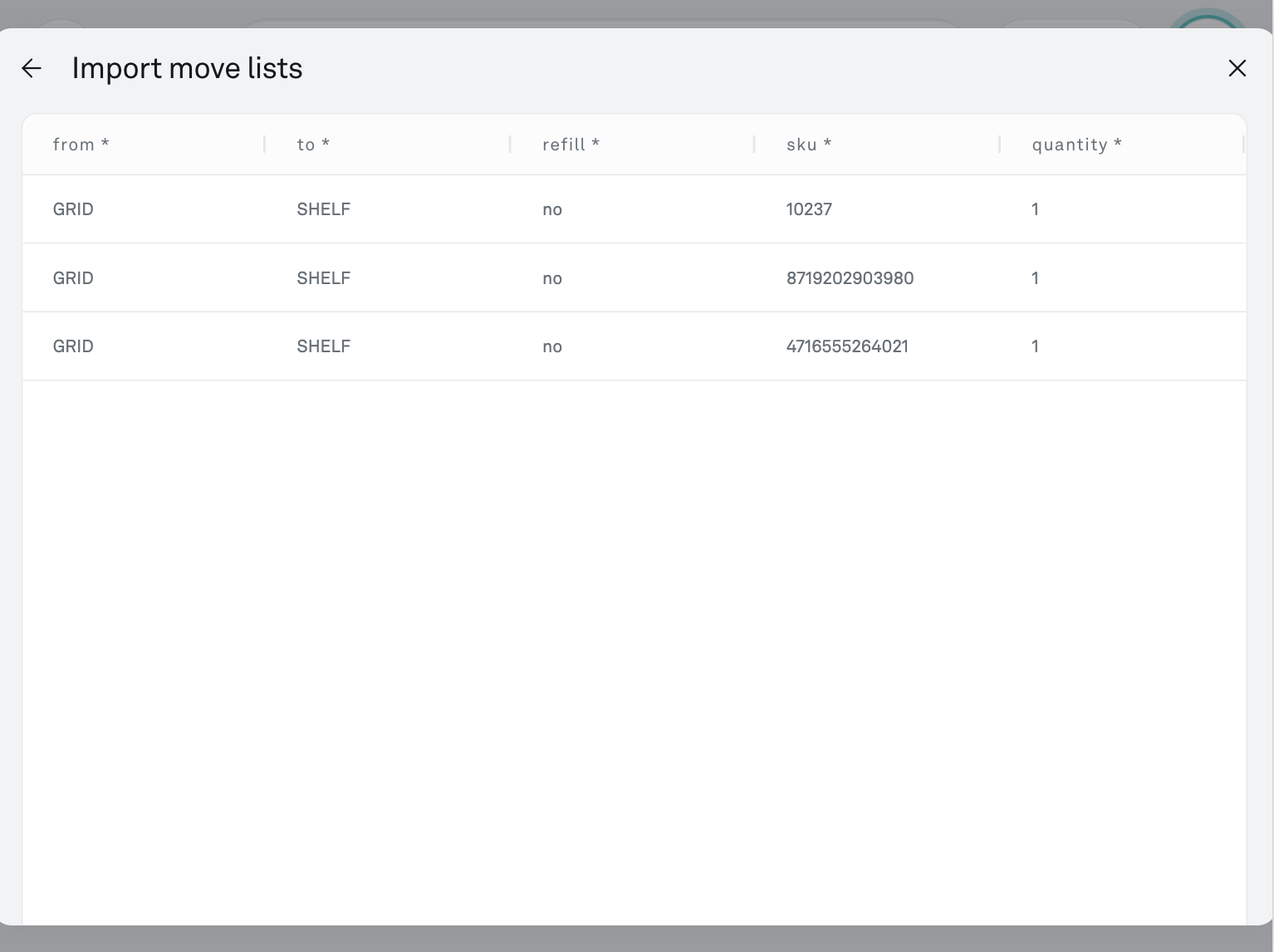Select the SKU cell 4716555264021
1274x952 pixels.
coord(847,346)
